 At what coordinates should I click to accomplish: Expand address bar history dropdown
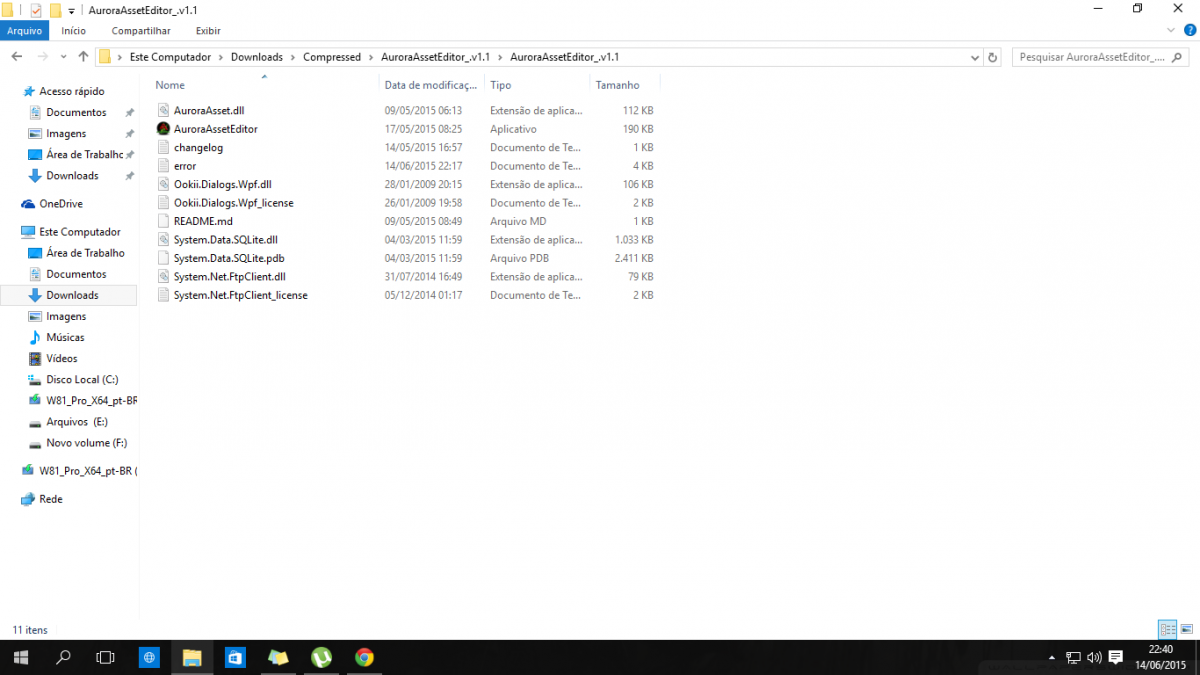coord(975,57)
